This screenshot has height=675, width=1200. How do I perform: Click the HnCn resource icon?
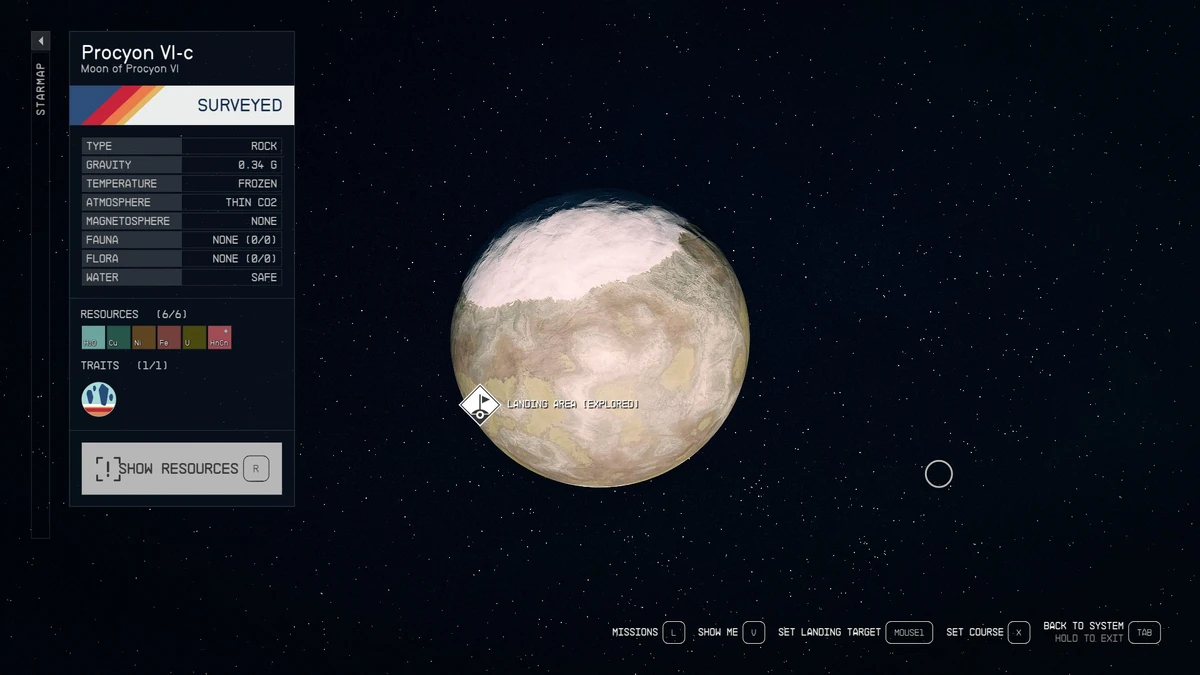[218, 337]
